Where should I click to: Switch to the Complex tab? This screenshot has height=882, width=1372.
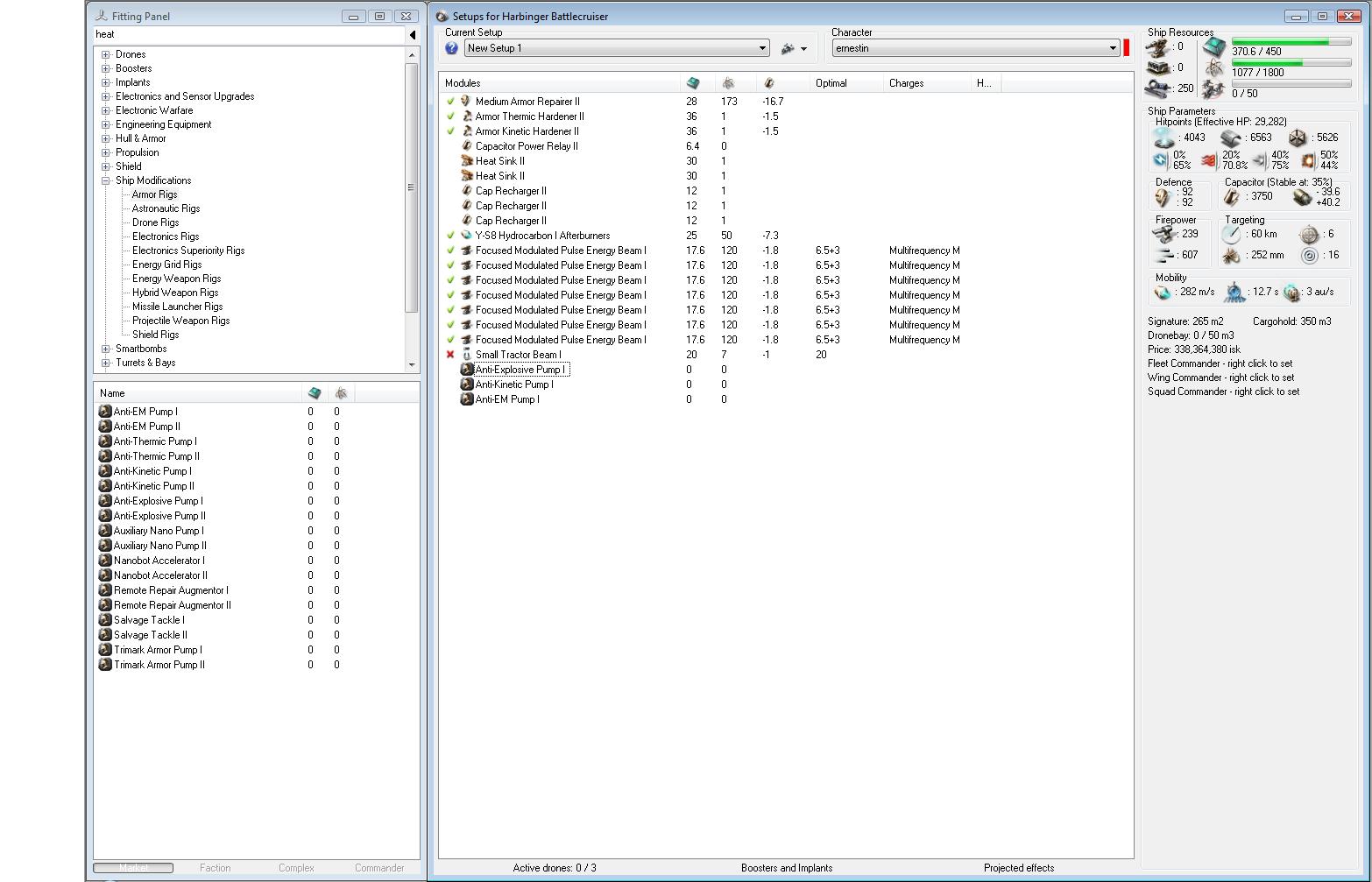click(x=296, y=868)
